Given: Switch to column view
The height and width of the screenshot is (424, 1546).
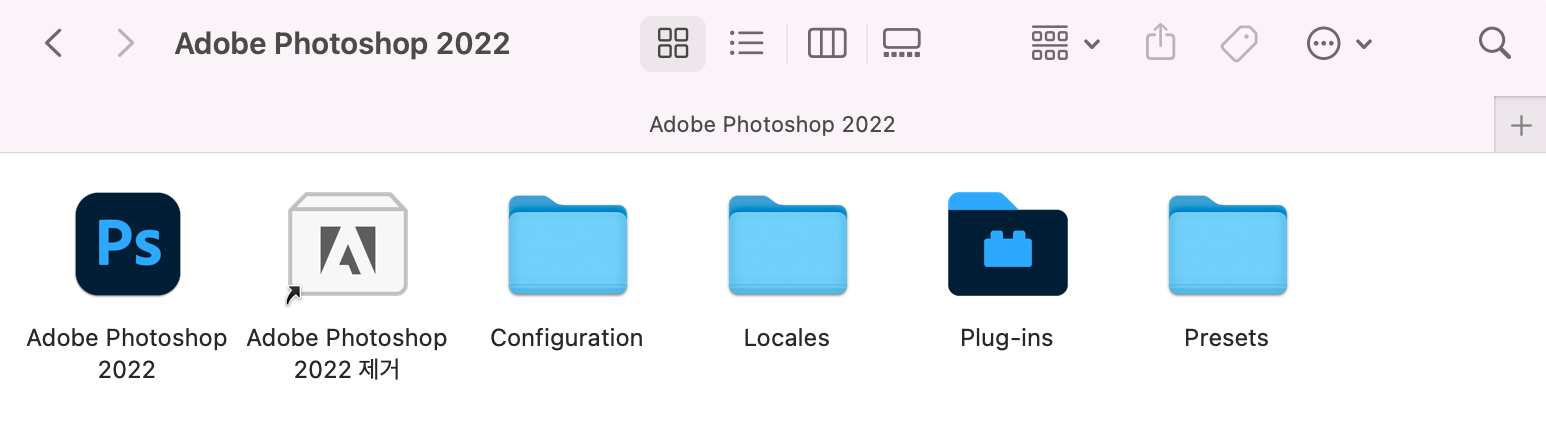Looking at the screenshot, I should coord(827,43).
